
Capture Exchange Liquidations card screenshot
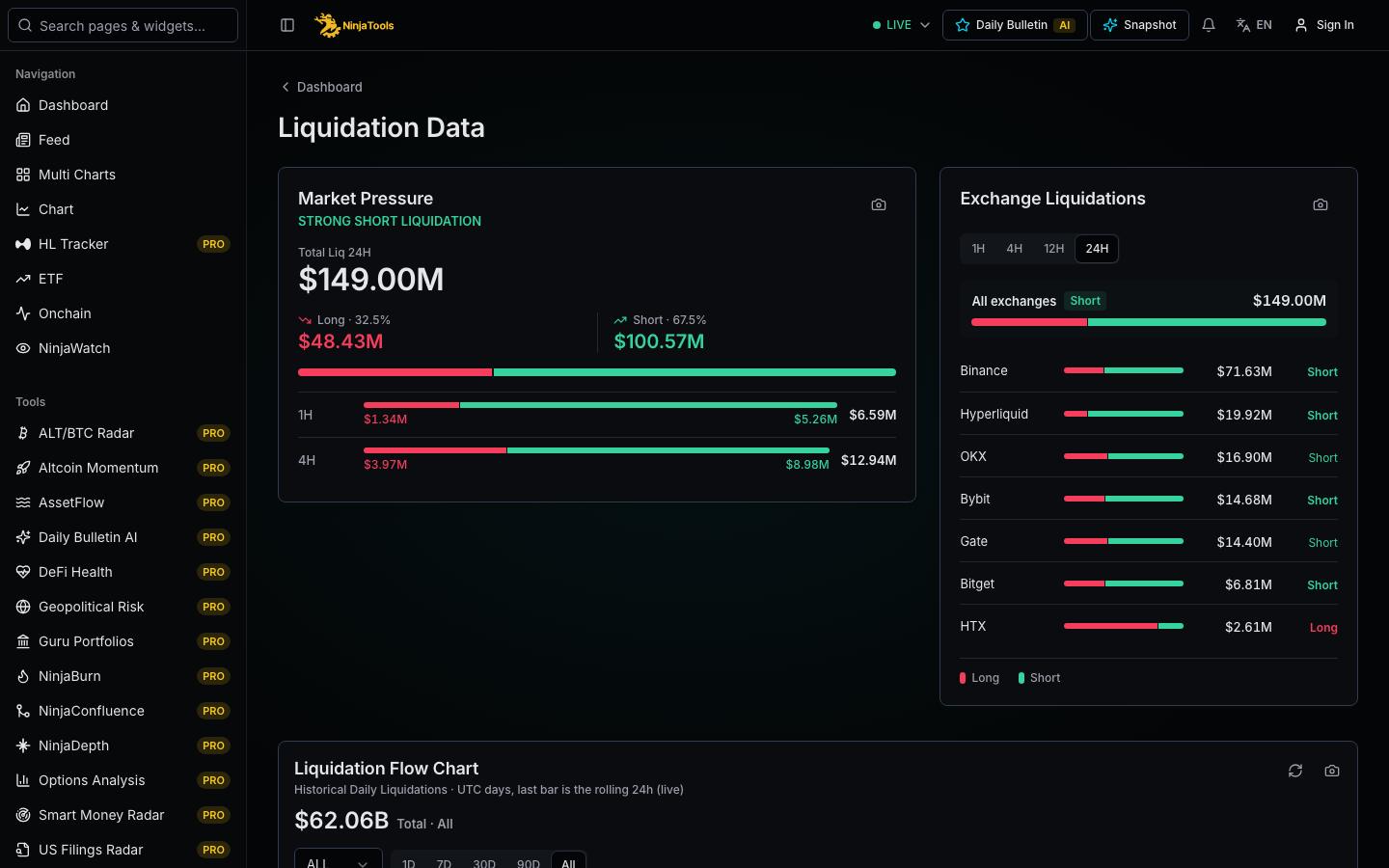click(x=1321, y=204)
